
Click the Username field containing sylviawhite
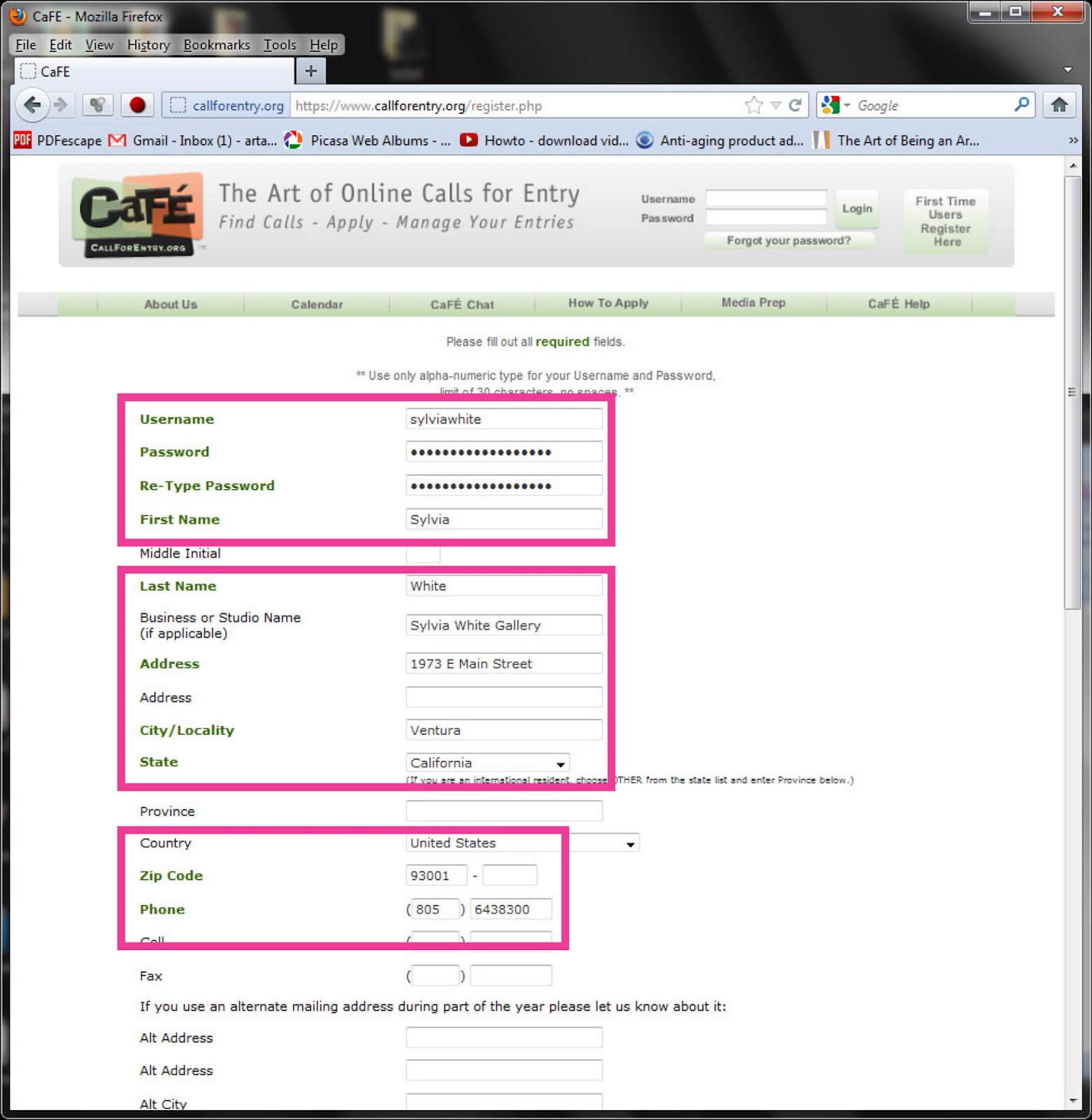click(x=504, y=419)
